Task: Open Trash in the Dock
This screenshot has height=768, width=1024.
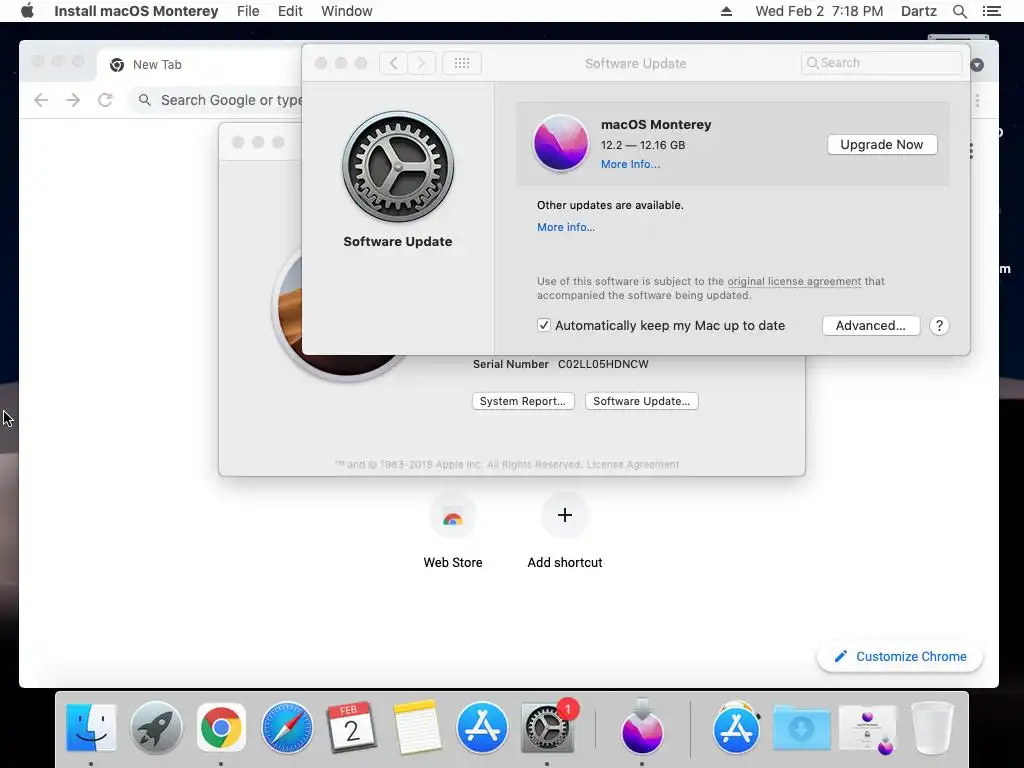Action: click(x=932, y=727)
